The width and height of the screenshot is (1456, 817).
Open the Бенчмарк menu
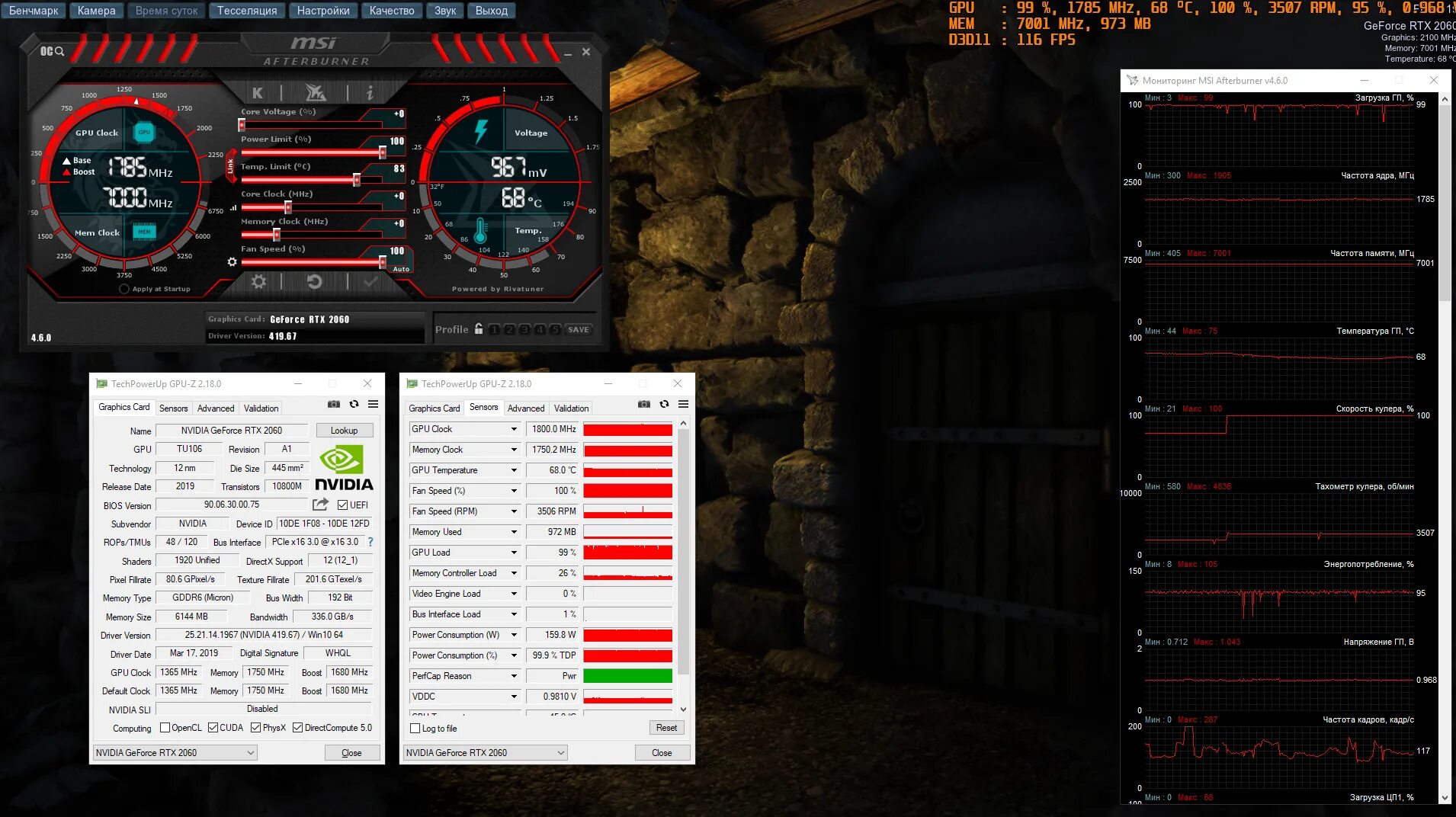[x=34, y=11]
